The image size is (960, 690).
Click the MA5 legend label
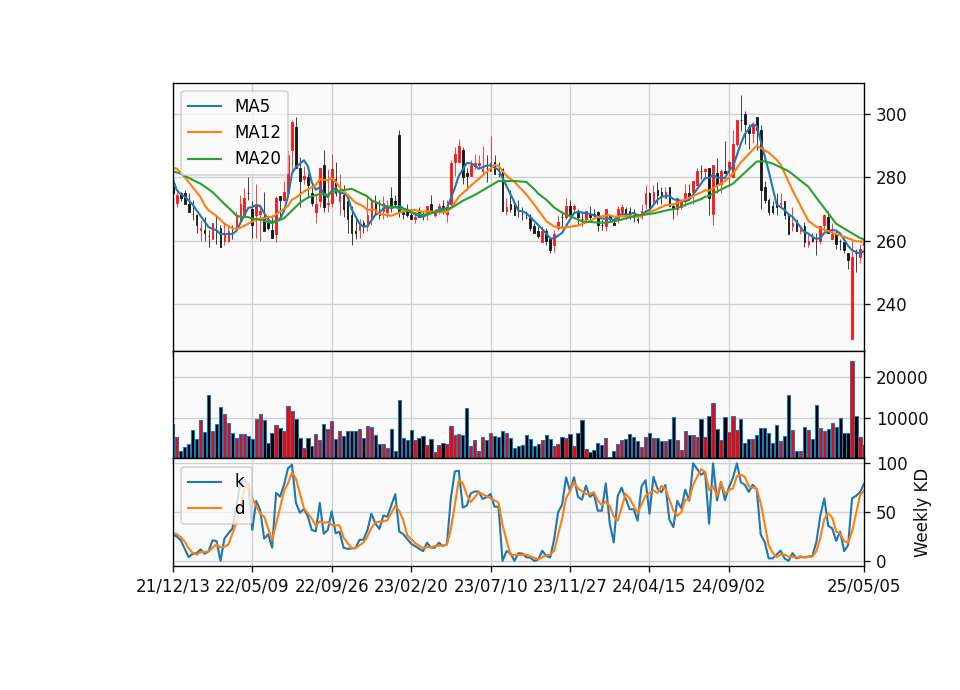pyautogui.click(x=252, y=106)
